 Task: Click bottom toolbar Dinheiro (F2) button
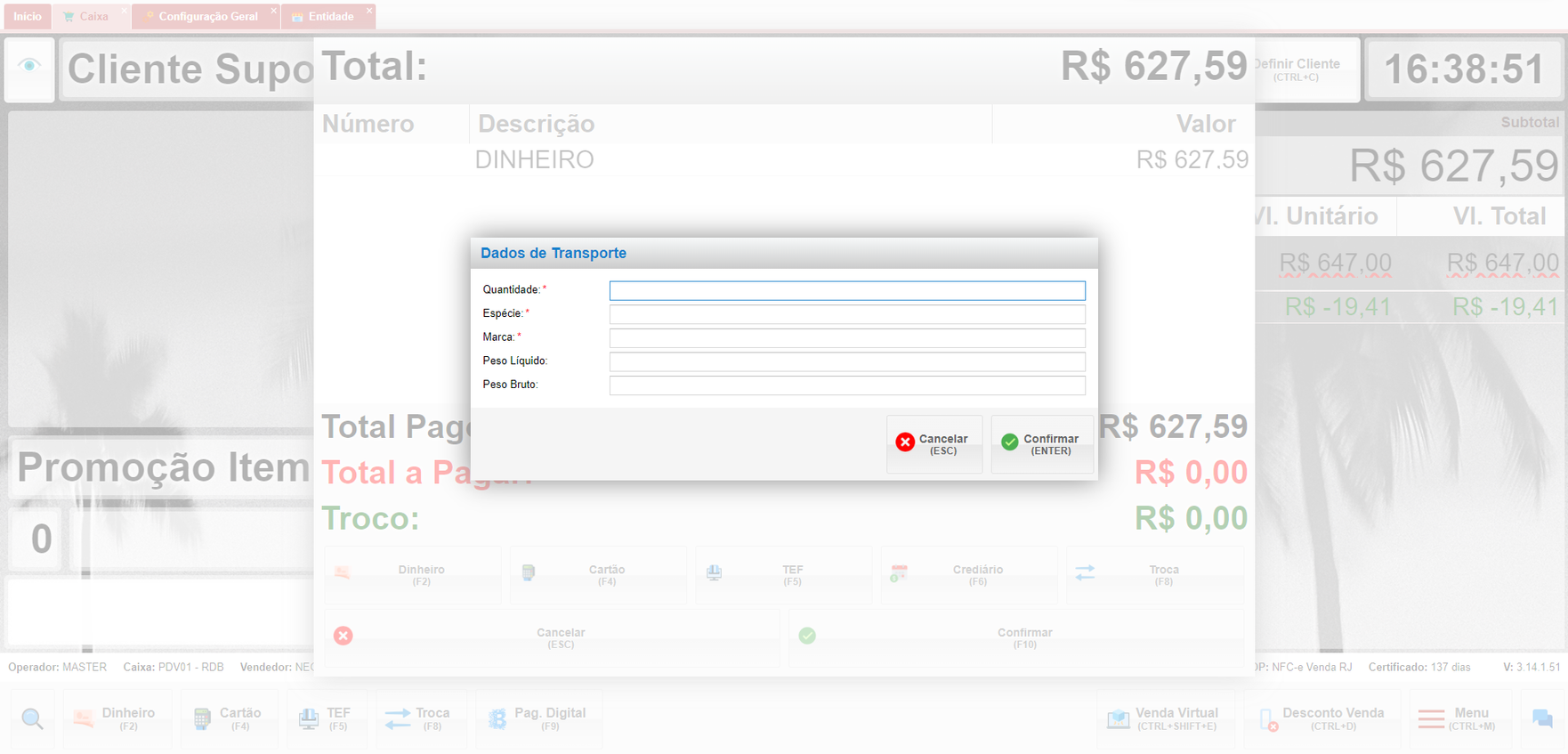pos(117,719)
